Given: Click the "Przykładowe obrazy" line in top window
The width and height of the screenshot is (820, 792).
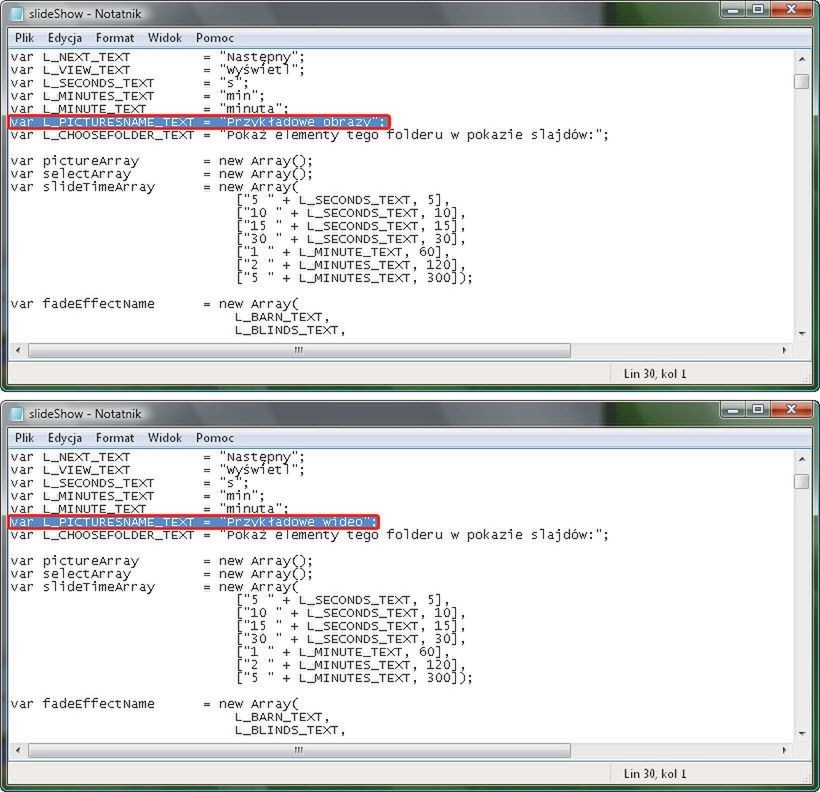Looking at the screenshot, I should point(199,122).
